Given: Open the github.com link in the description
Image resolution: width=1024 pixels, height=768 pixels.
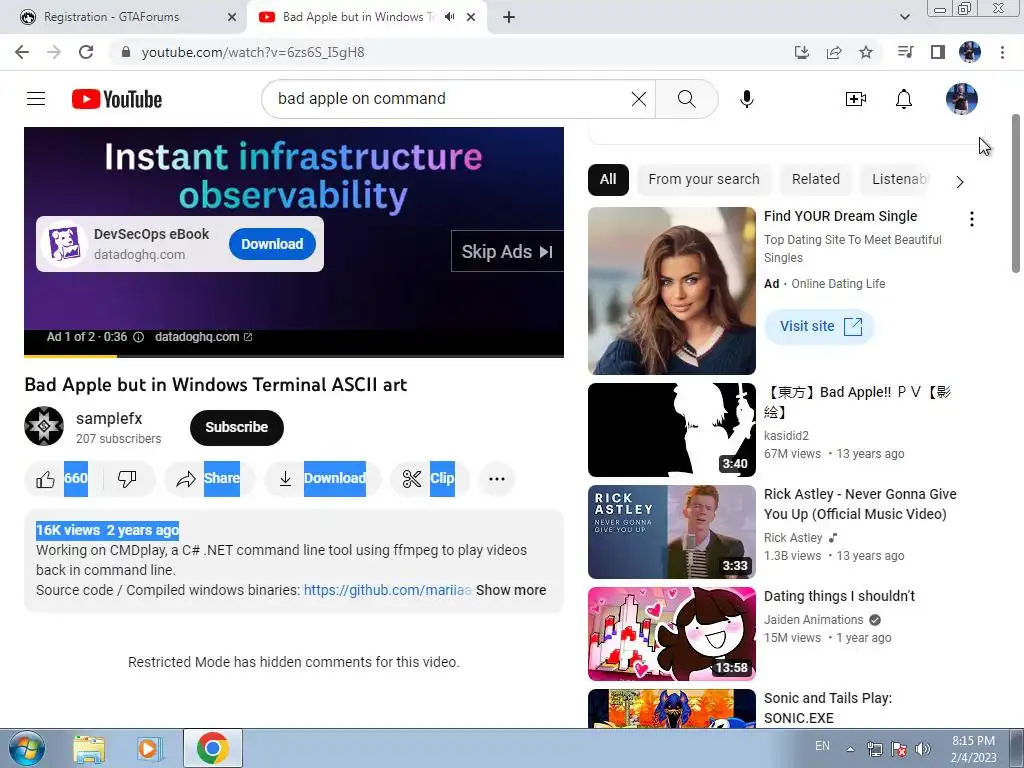Looking at the screenshot, I should [x=387, y=590].
